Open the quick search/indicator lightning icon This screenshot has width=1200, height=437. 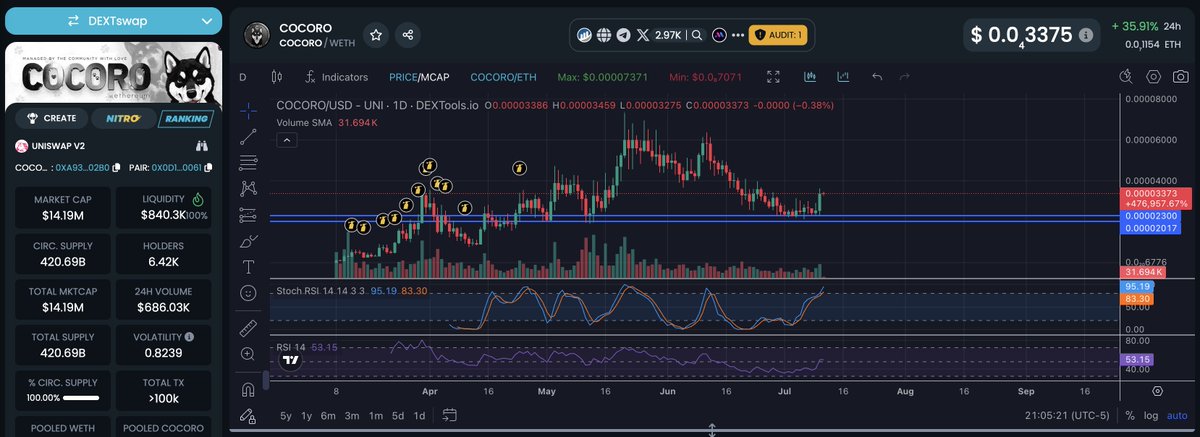click(x=1125, y=77)
